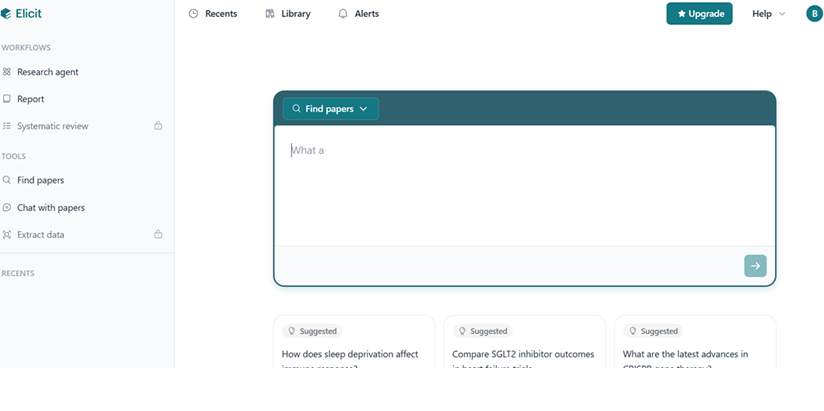Click the Chat with papers bubble icon
824x411 pixels.
[7, 208]
